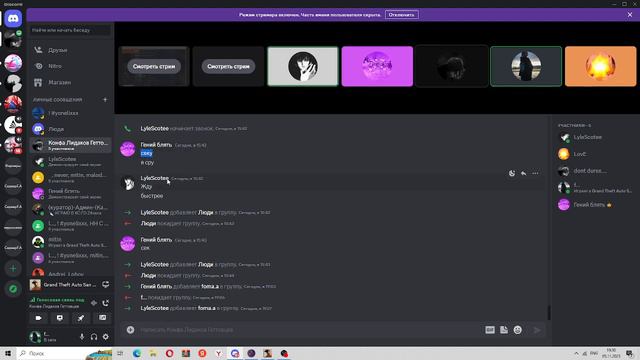640x360 pixels.
Task: Open Гений блять direct message in sidebar
Action: tap(70, 193)
